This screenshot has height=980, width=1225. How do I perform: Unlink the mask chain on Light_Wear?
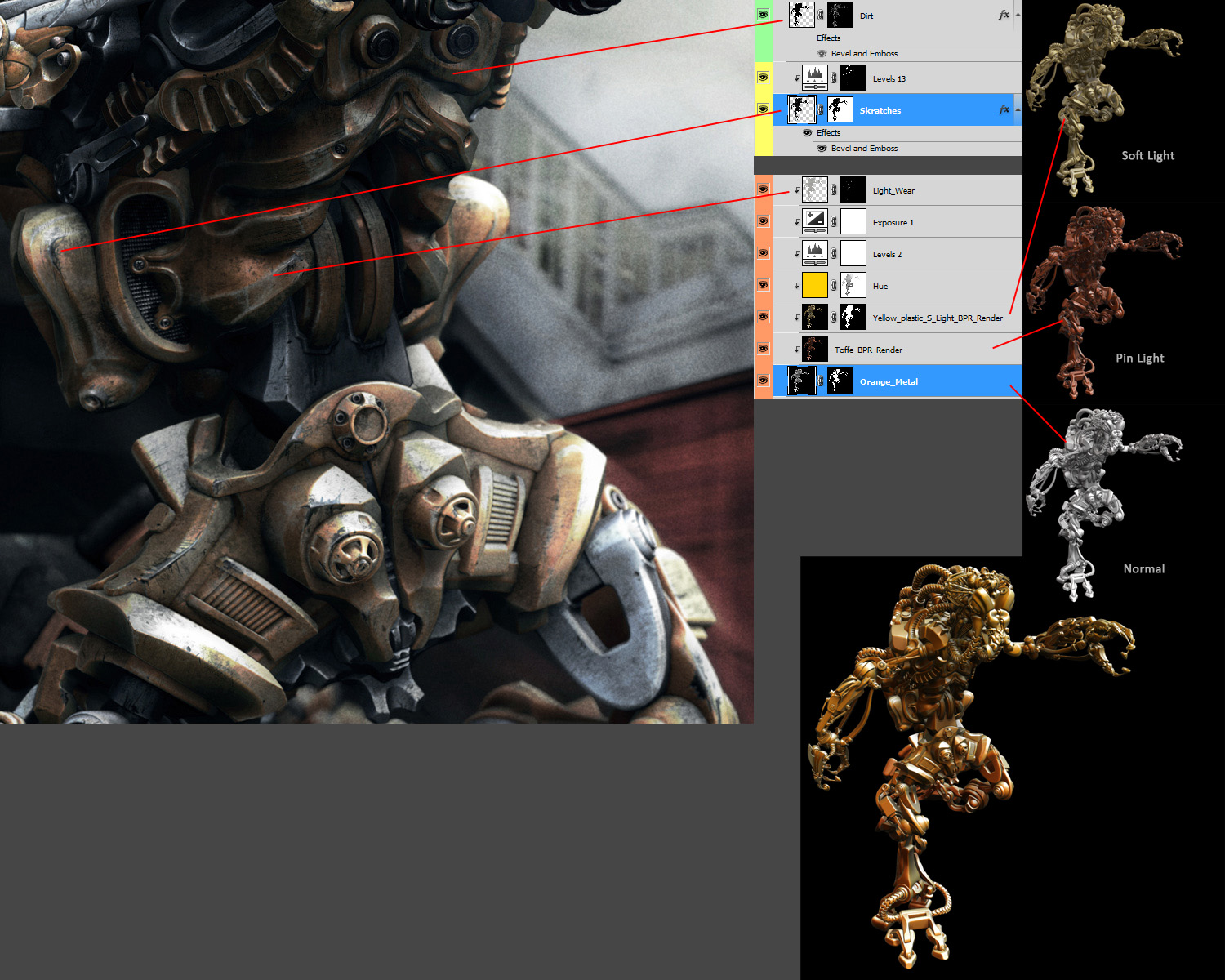(x=834, y=190)
